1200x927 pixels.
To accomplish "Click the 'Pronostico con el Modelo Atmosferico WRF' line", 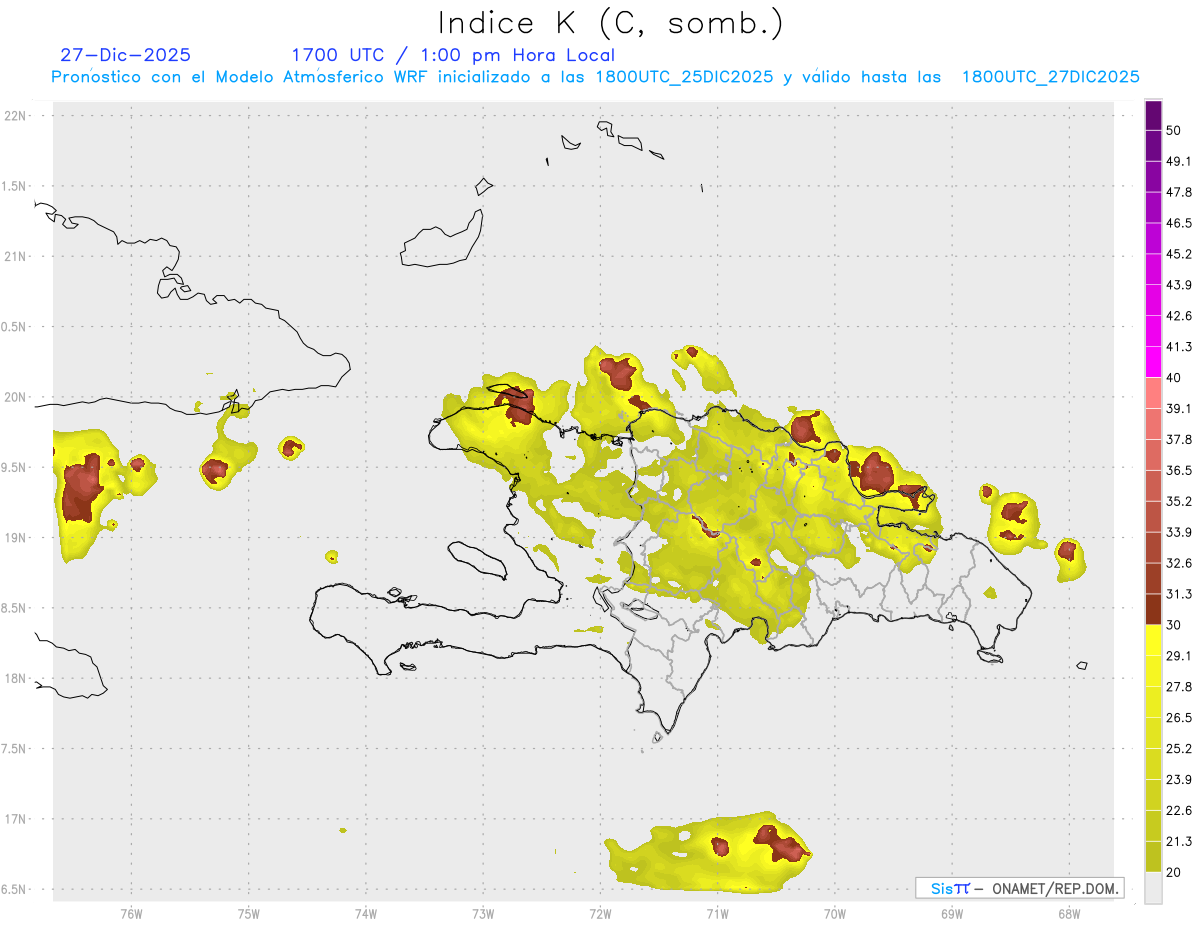I will coord(596,77).
